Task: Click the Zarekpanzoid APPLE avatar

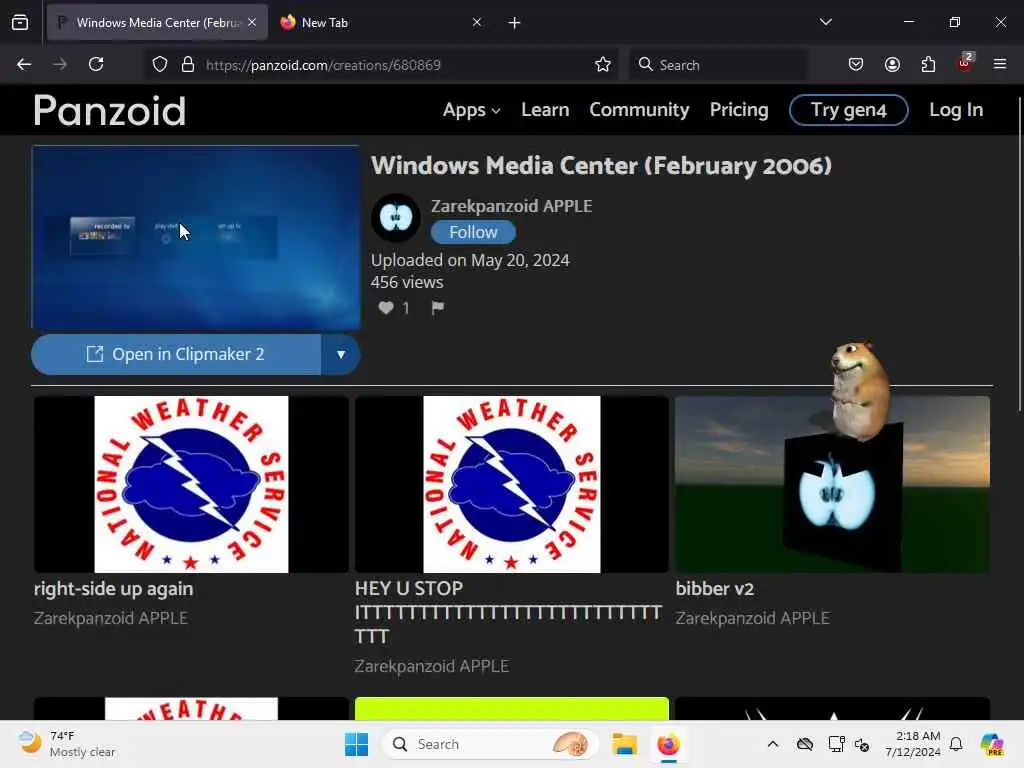Action: pos(396,217)
